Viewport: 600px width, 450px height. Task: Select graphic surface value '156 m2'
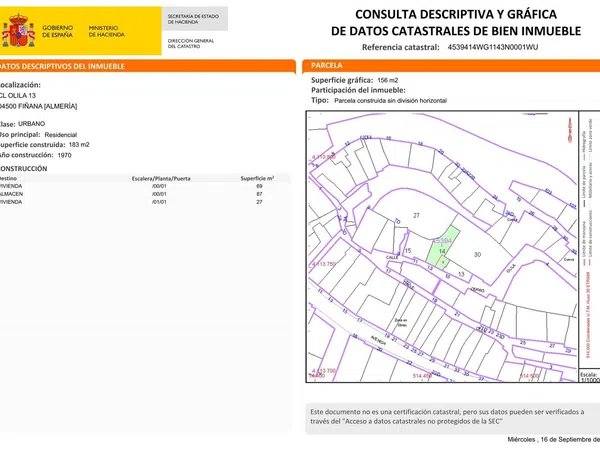click(388, 80)
